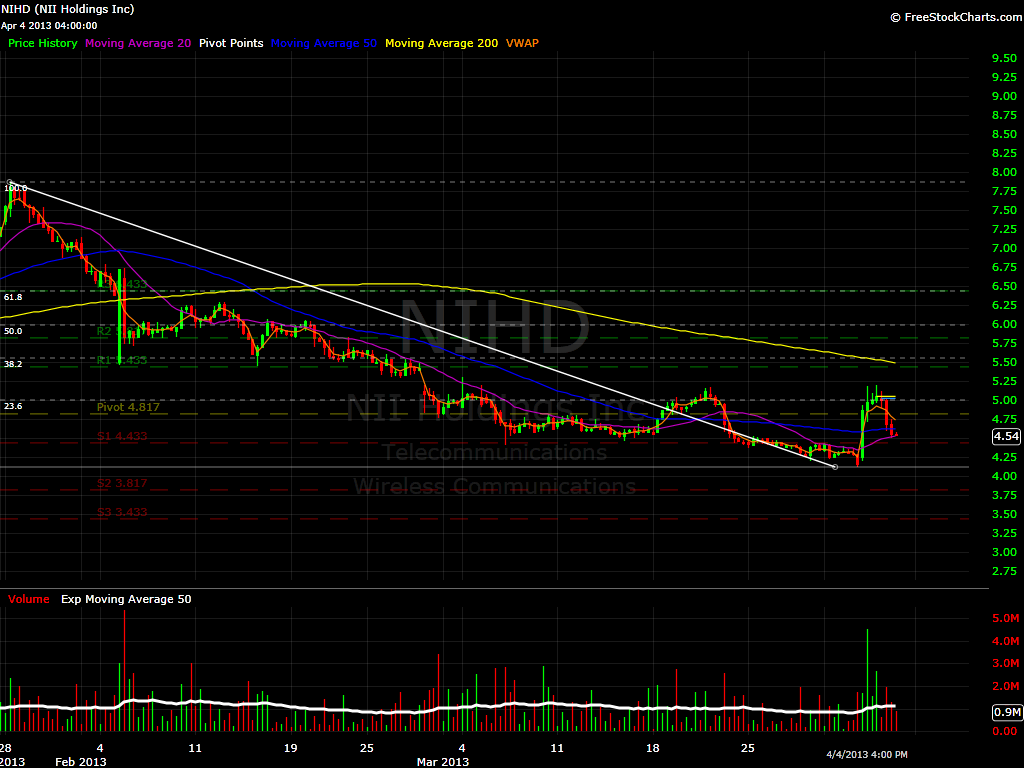Click the FreeStockCharts.com copyright text
Viewport: 1024px width, 768px height.
click(957, 17)
